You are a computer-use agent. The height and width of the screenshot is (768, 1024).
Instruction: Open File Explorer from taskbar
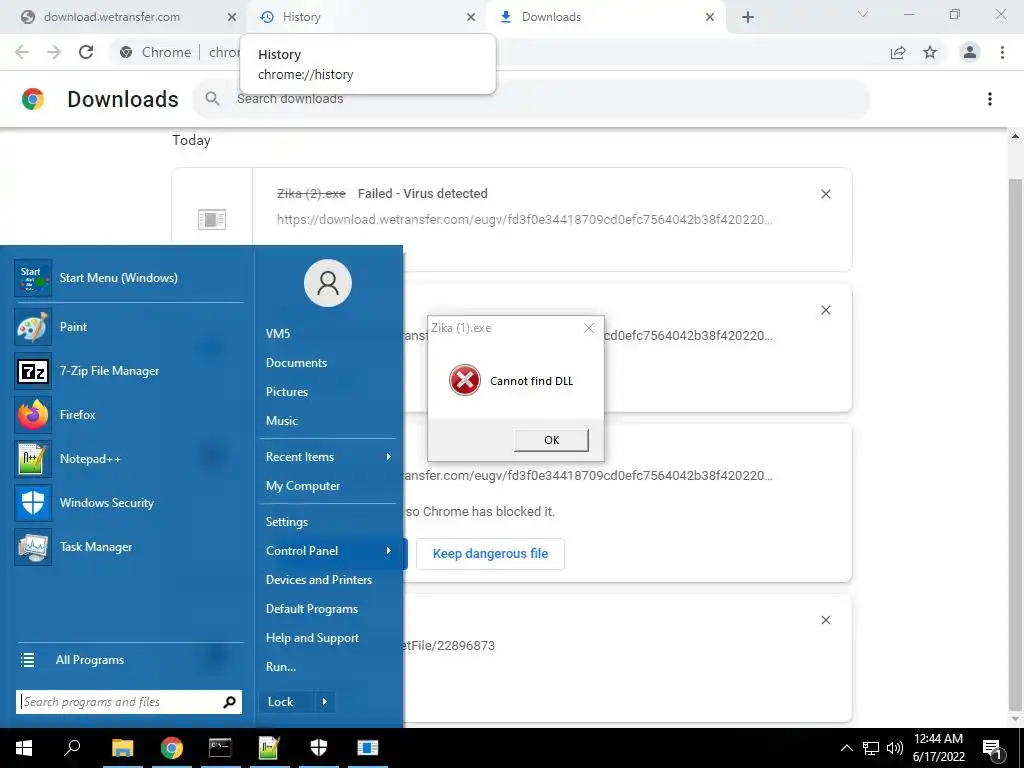coord(122,748)
